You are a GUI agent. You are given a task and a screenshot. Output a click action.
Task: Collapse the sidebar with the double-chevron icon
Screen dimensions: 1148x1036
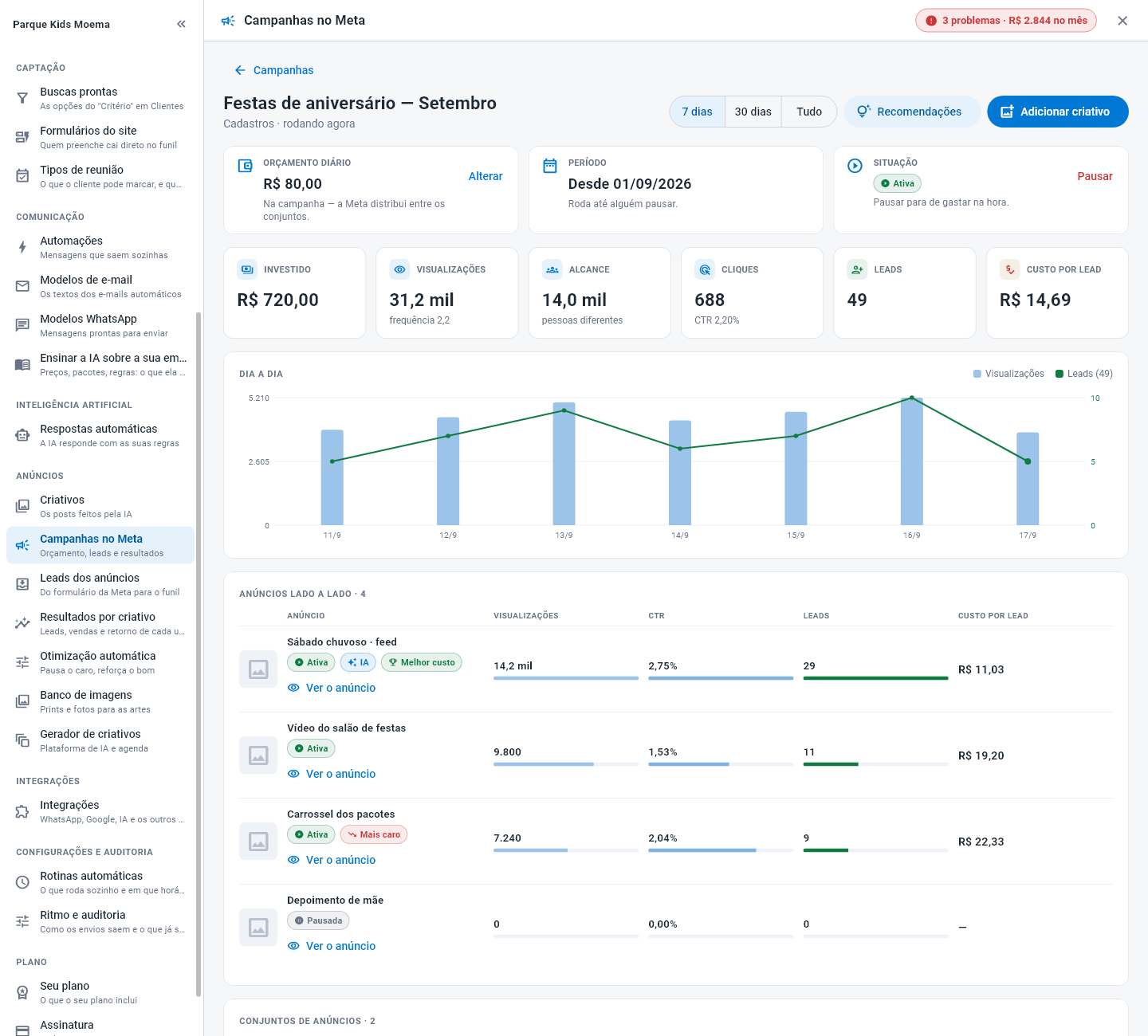181,24
